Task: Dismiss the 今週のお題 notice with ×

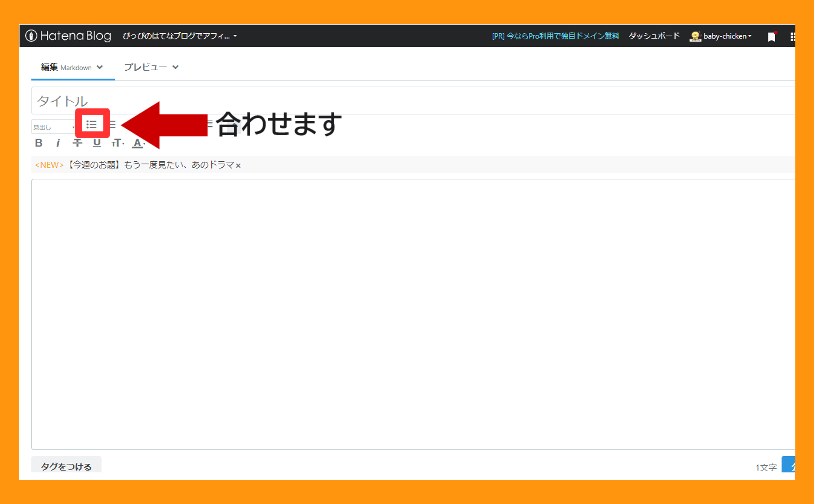Action: pos(238,166)
